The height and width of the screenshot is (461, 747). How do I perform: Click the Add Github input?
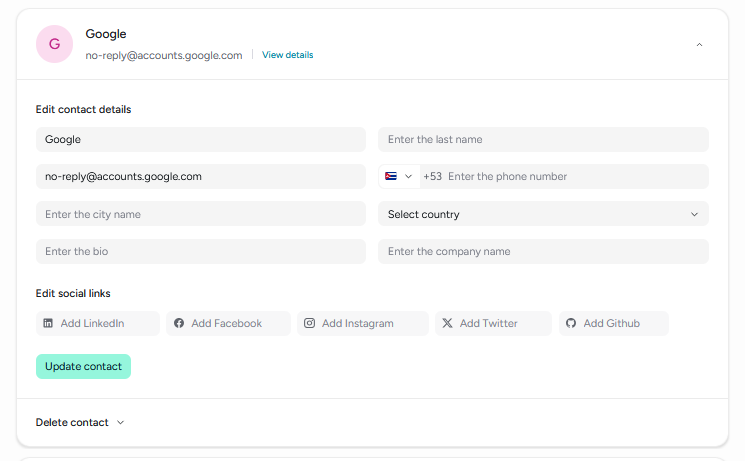tap(614, 323)
